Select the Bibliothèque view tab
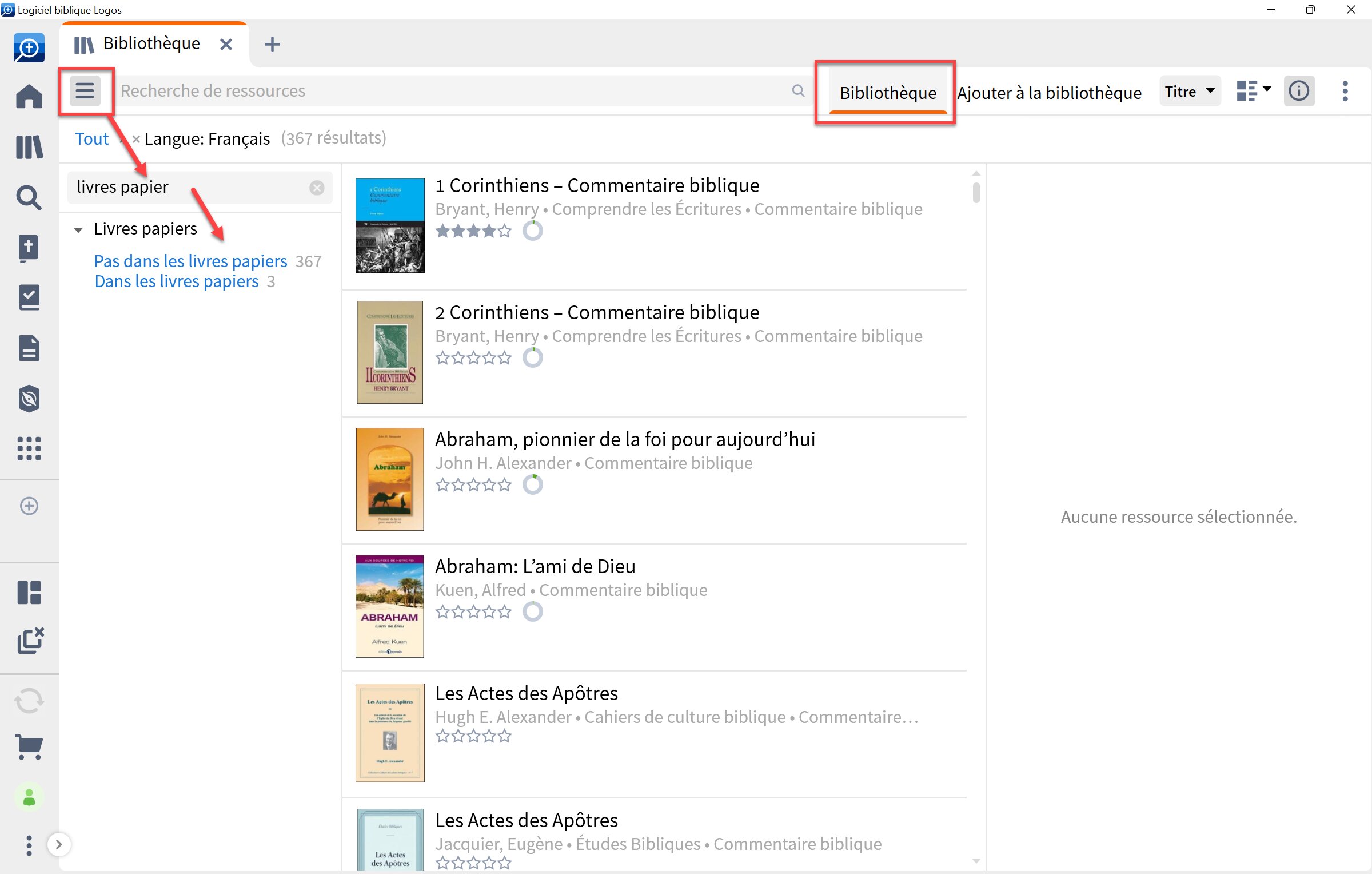The image size is (1372, 874). point(888,93)
